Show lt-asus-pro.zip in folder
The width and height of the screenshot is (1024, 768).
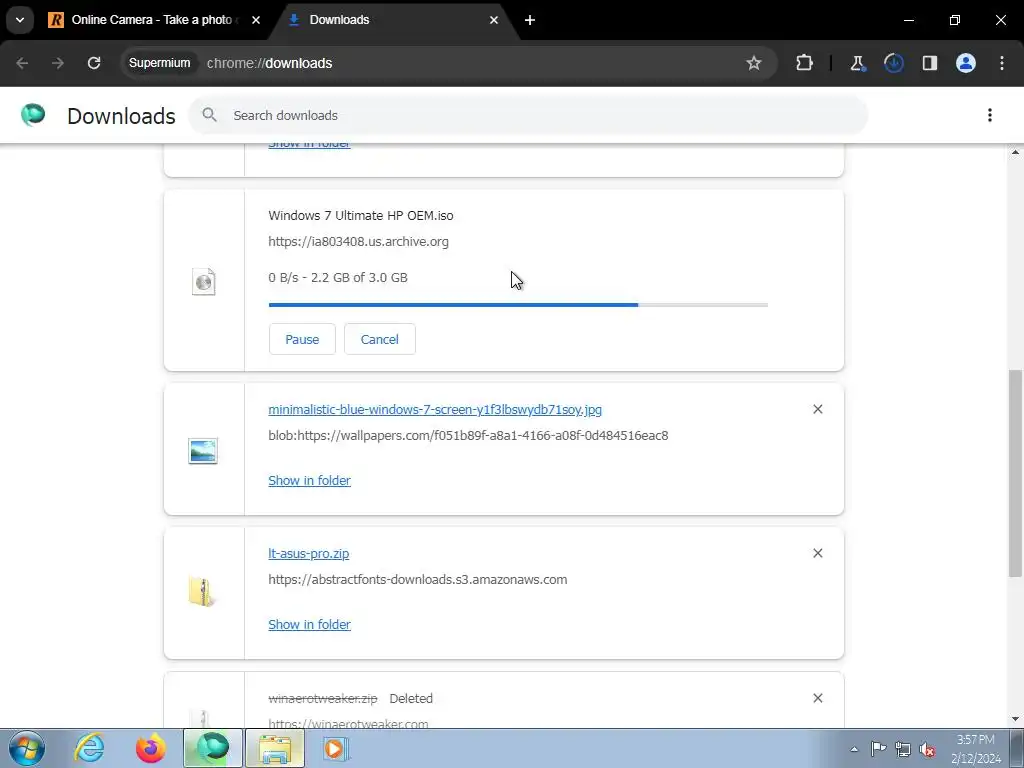310,624
